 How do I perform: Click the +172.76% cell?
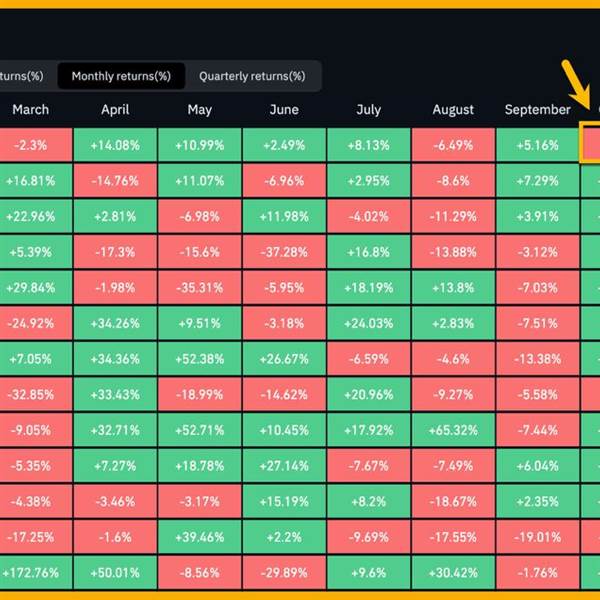pyautogui.click(x=36, y=572)
